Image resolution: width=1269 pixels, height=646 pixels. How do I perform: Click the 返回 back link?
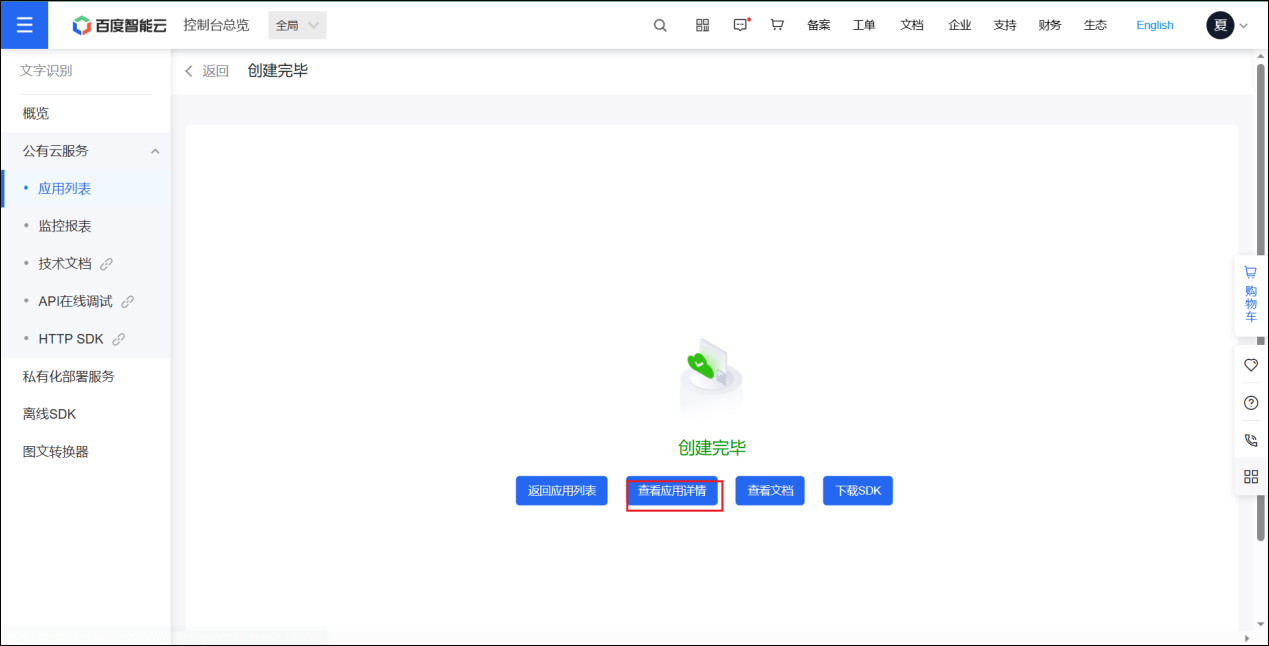click(207, 71)
